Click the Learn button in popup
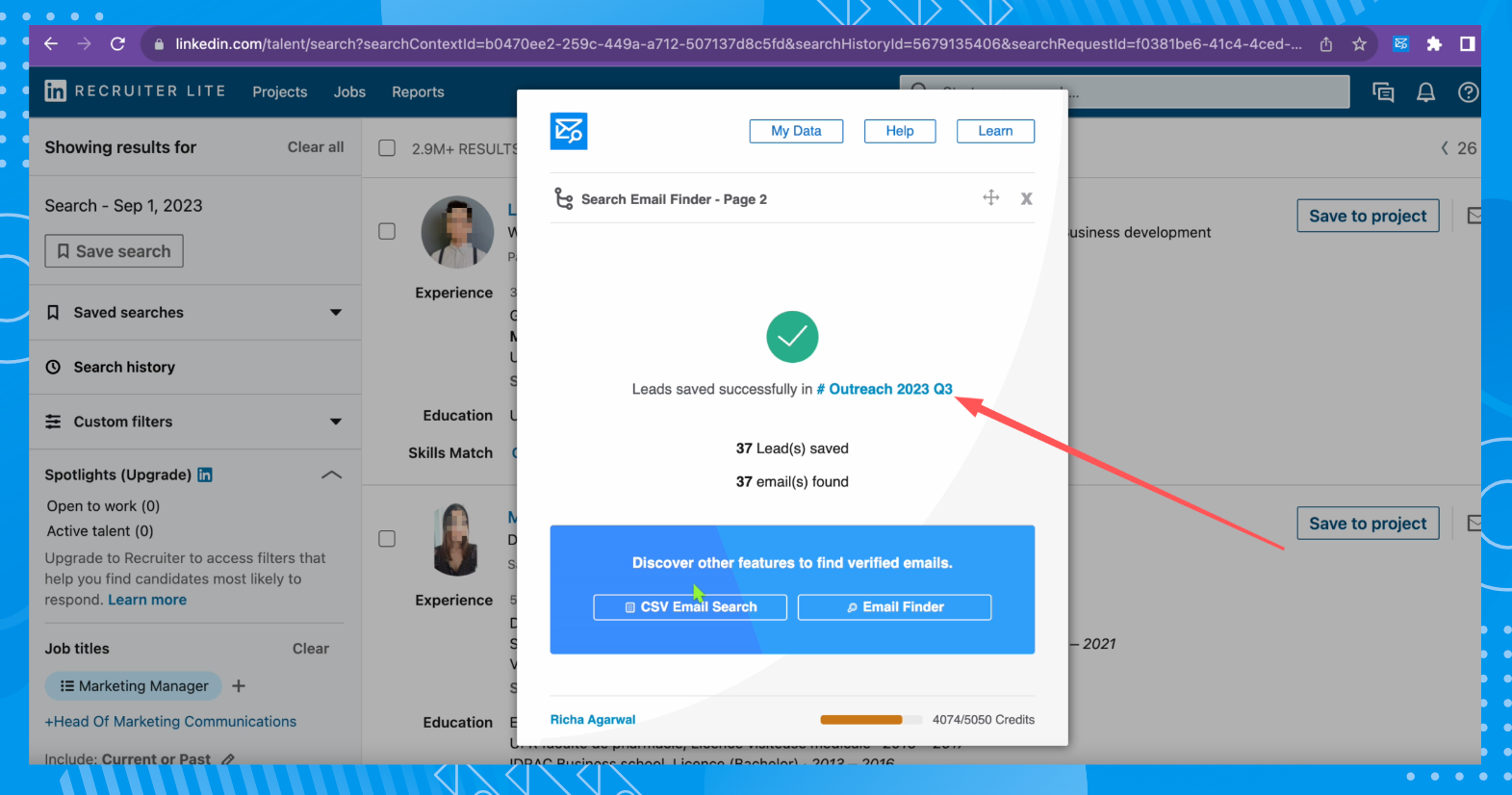 point(995,131)
